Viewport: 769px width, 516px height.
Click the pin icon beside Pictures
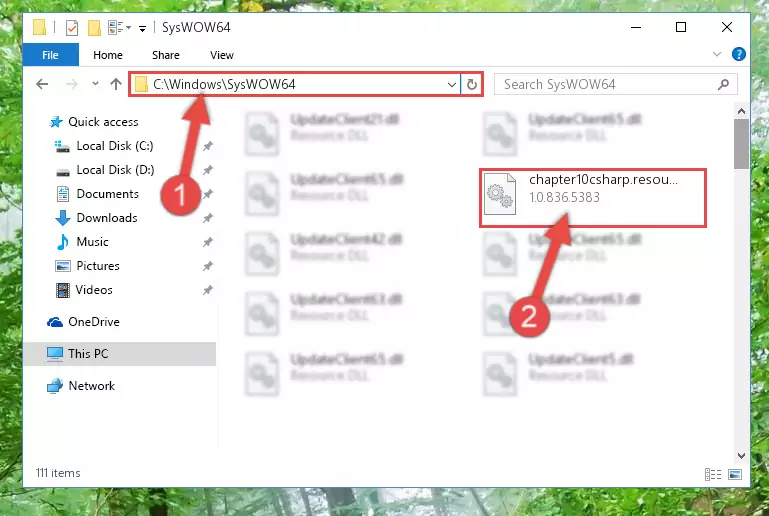208,266
